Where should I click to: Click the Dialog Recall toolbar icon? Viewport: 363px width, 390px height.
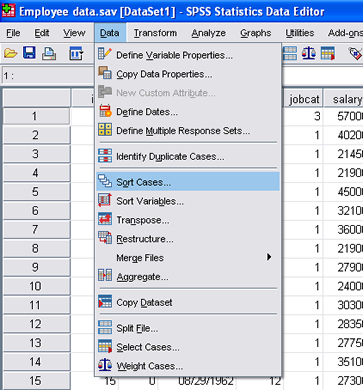point(76,53)
